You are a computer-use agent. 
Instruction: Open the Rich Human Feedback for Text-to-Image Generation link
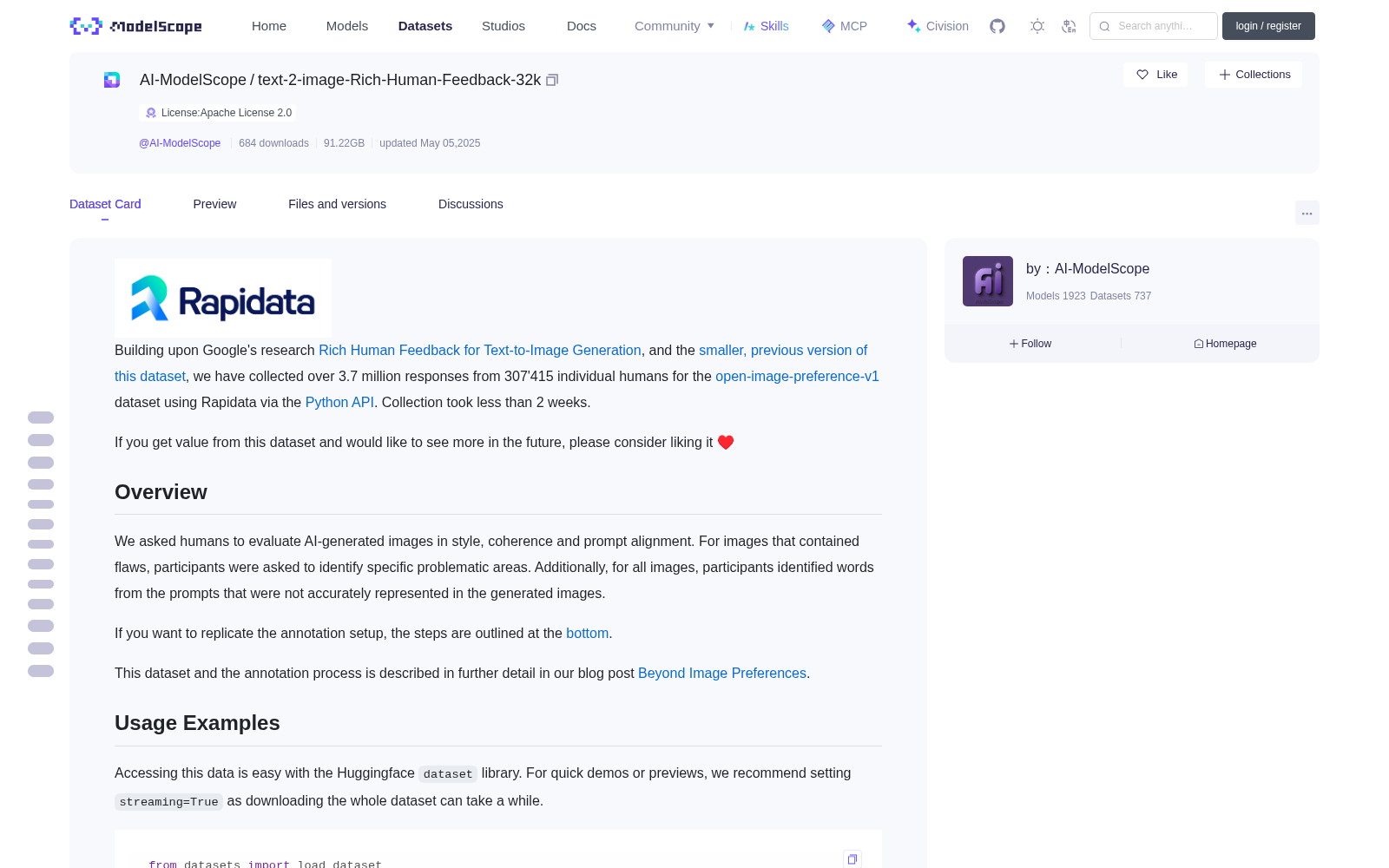tap(480, 350)
